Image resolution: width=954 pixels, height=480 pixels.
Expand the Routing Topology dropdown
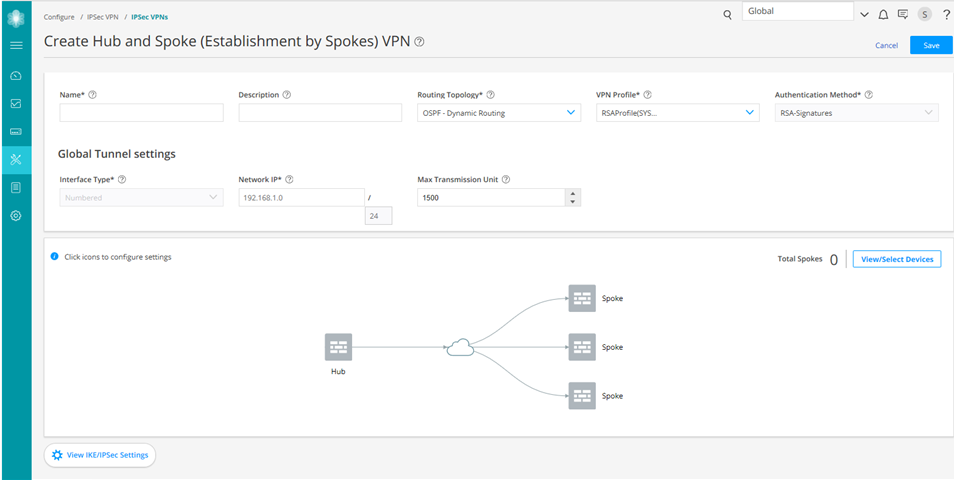point(571,113)
